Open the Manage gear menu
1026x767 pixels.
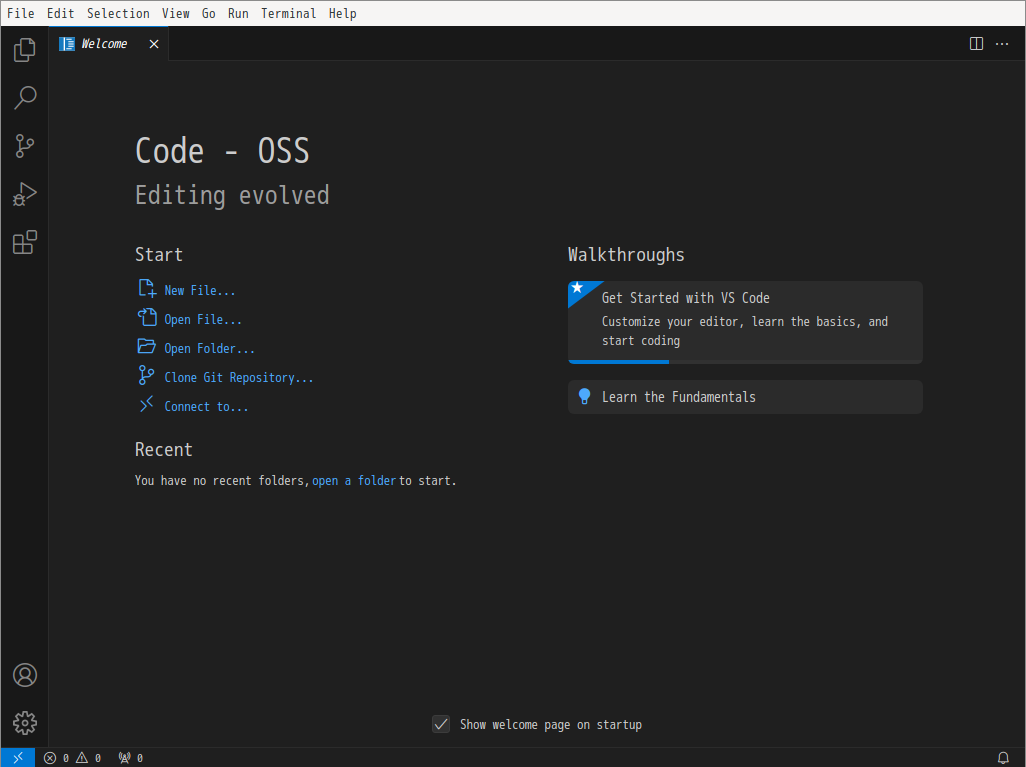point(24,723)
